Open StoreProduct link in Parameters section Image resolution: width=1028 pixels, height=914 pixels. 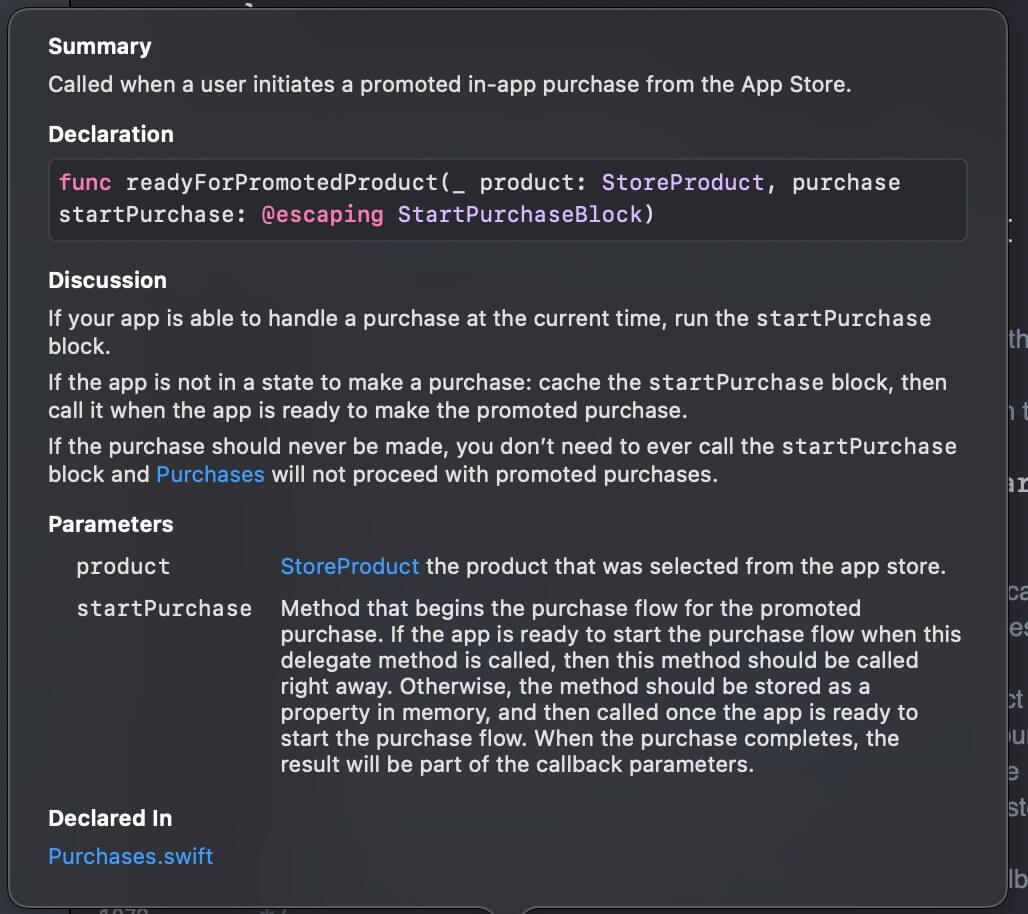coord(349,566)
